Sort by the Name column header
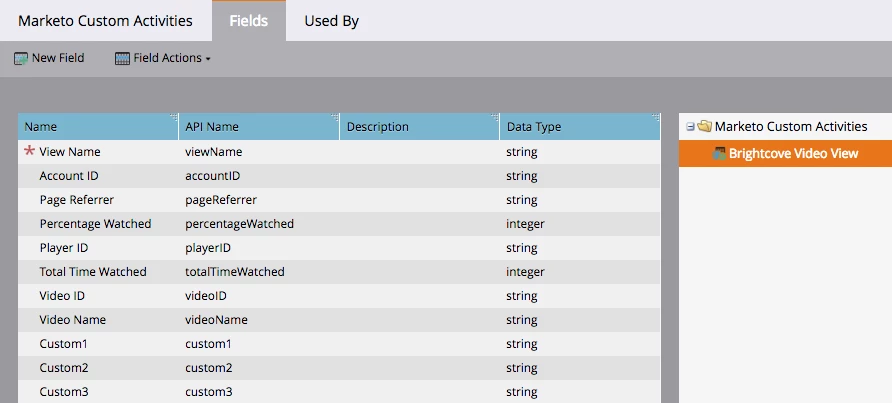Image resolution: width=892 pixels, height=403 pixels. click(98, 126)
